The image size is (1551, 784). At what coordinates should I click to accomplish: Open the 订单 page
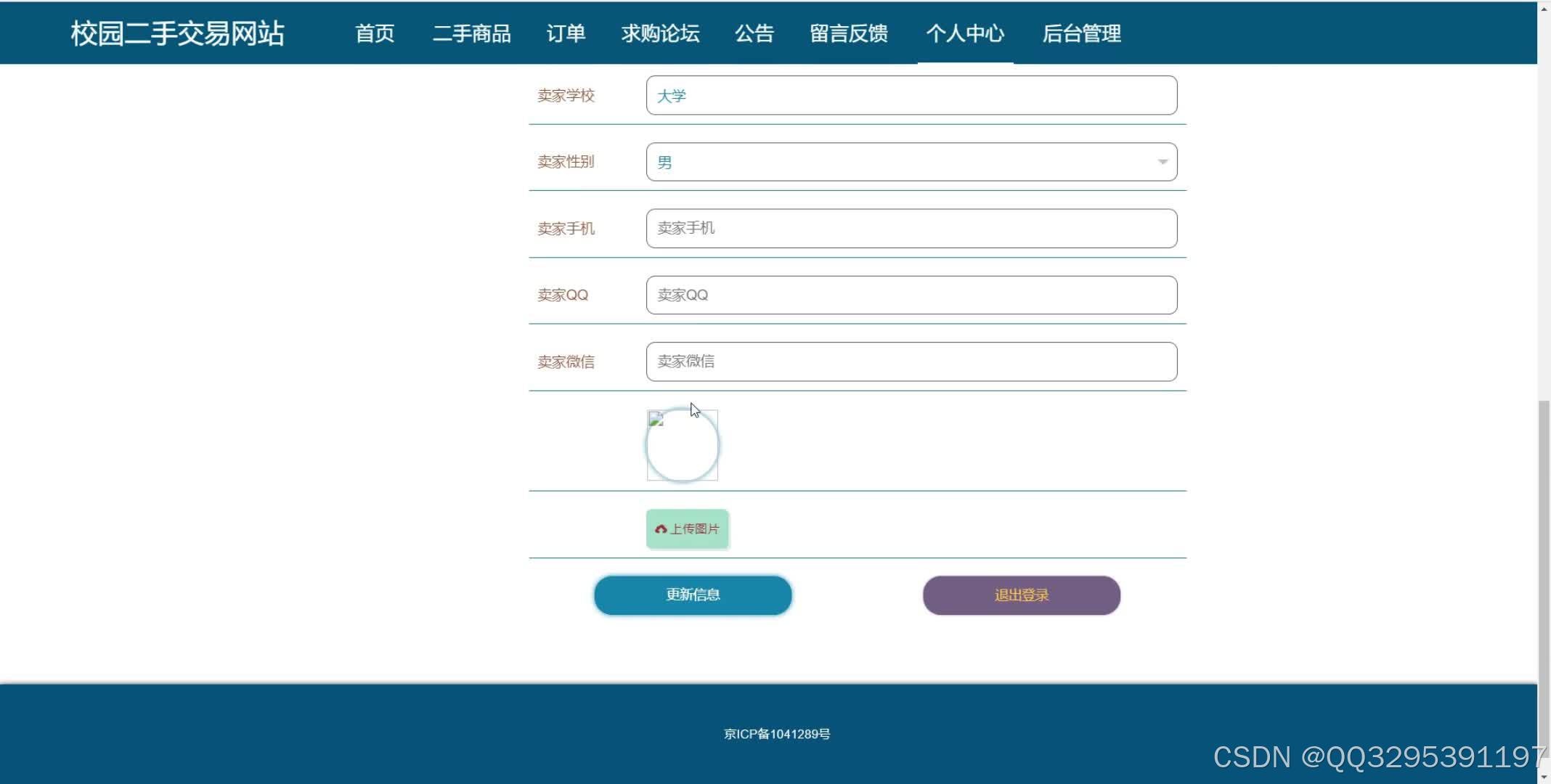566,33
